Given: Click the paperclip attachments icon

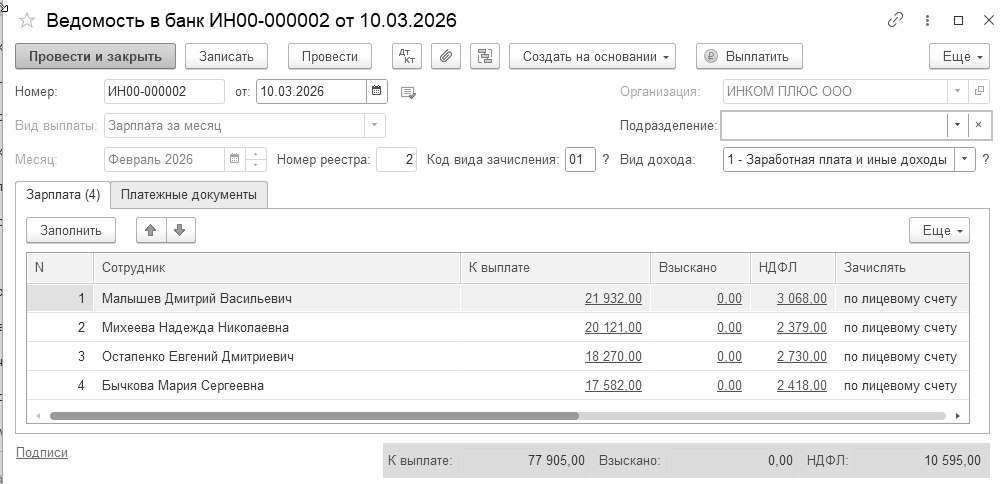Looking at the screenshot, I should point(447,56).
